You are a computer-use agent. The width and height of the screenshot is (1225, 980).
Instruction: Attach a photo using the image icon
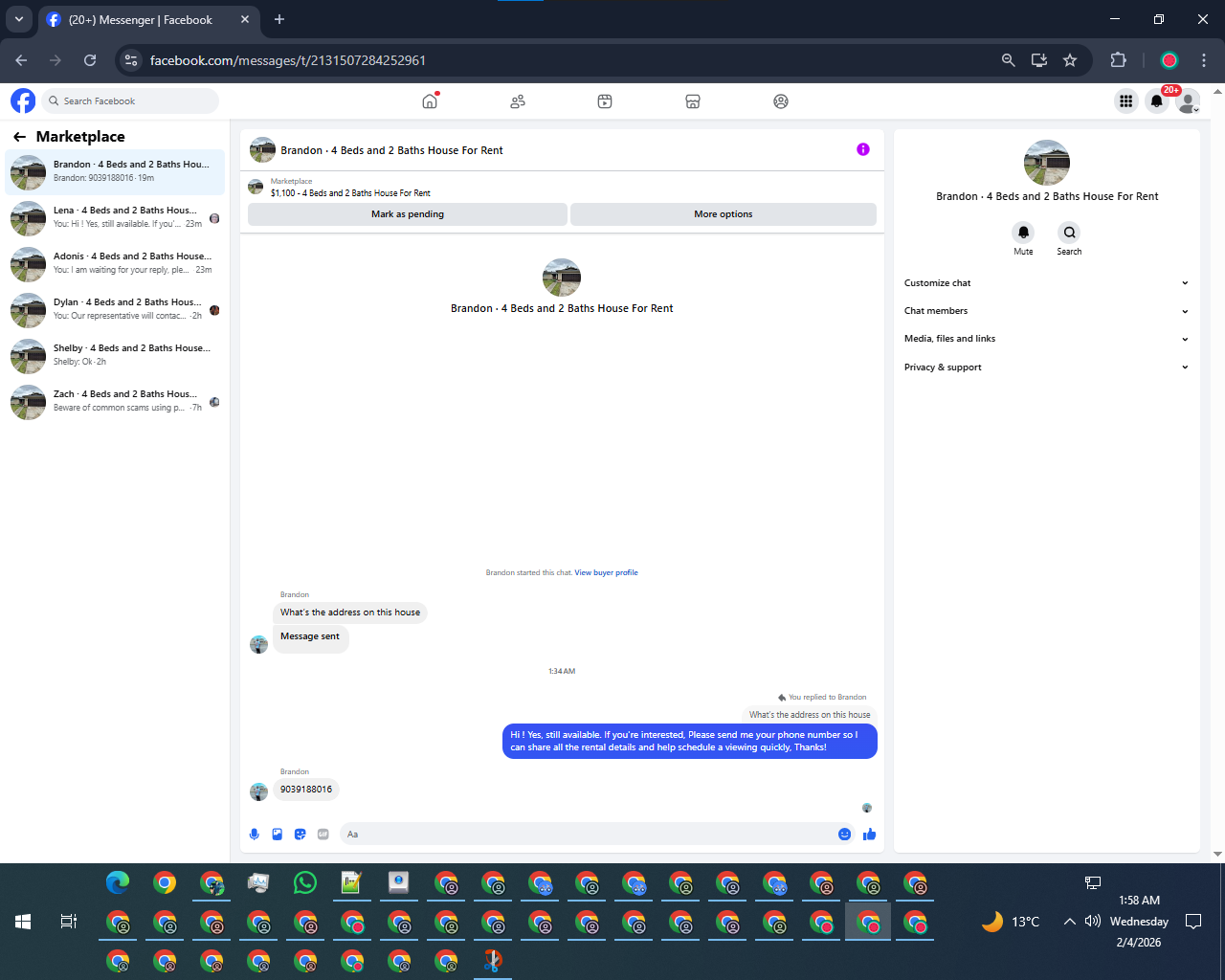(277, 835)
